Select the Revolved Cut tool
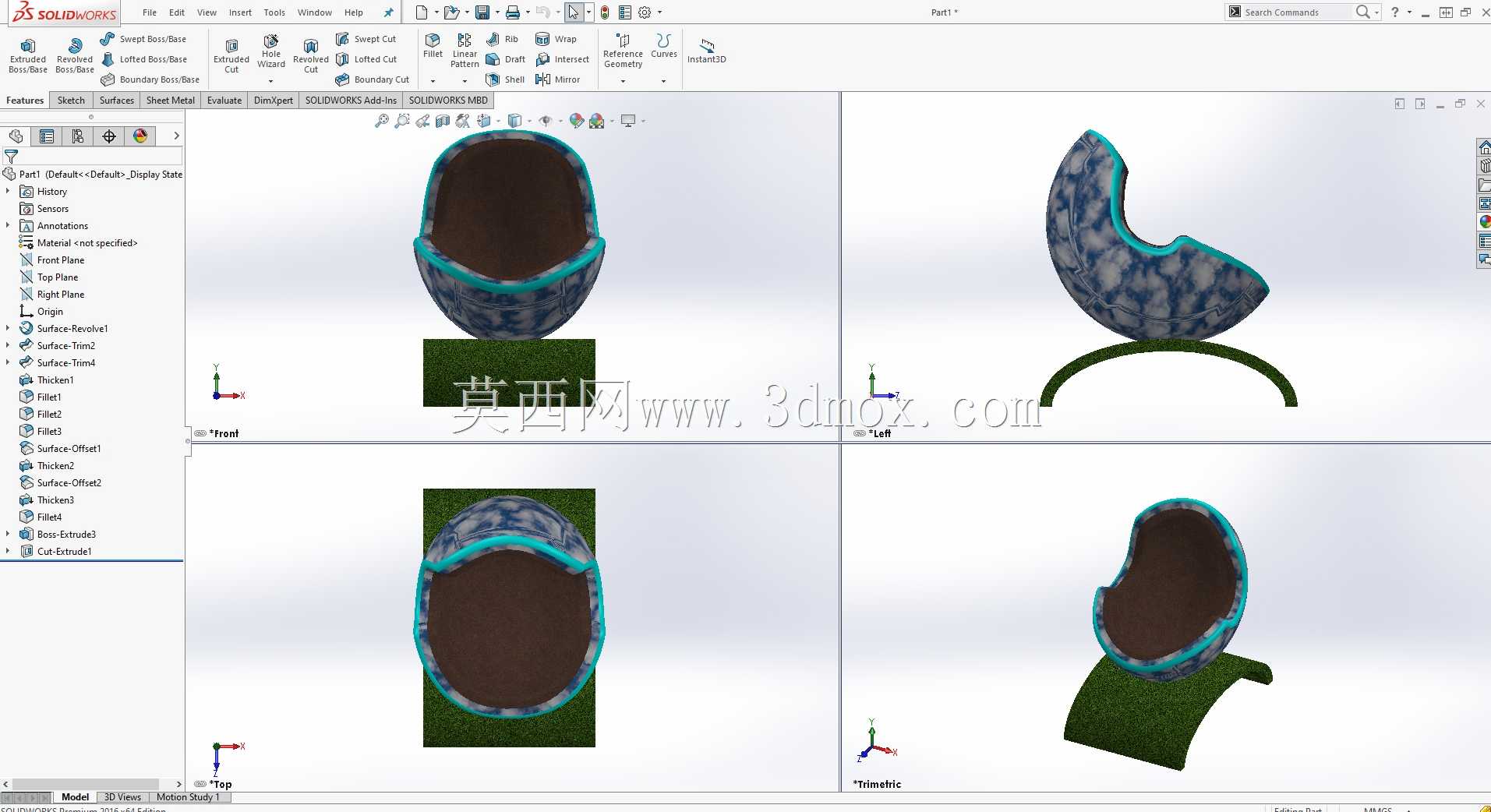The height and width of the screenshot is (812, 1491). pos(311,56)
